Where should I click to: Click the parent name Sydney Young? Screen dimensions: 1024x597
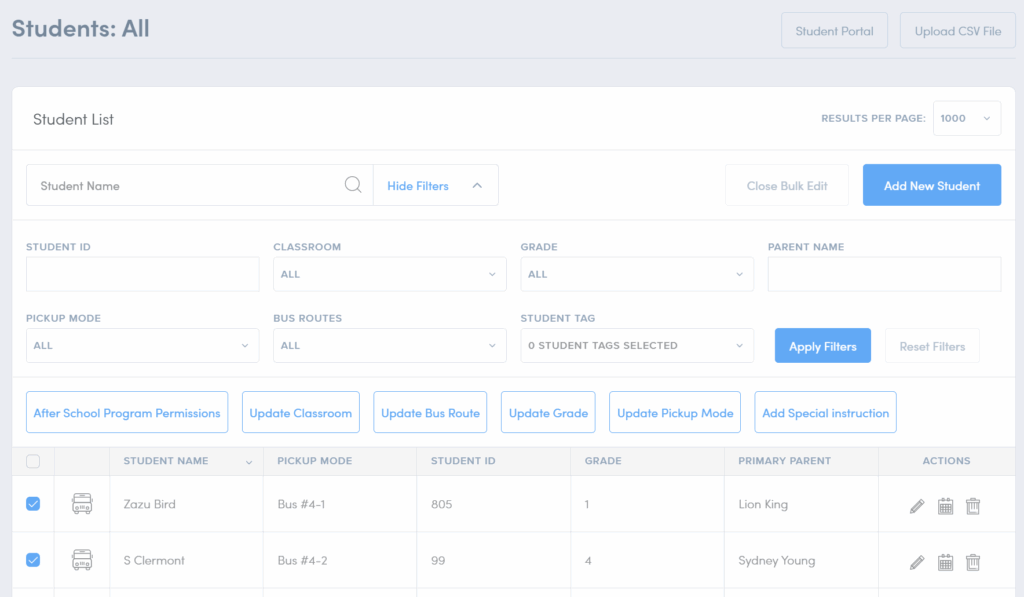(776, 560)
